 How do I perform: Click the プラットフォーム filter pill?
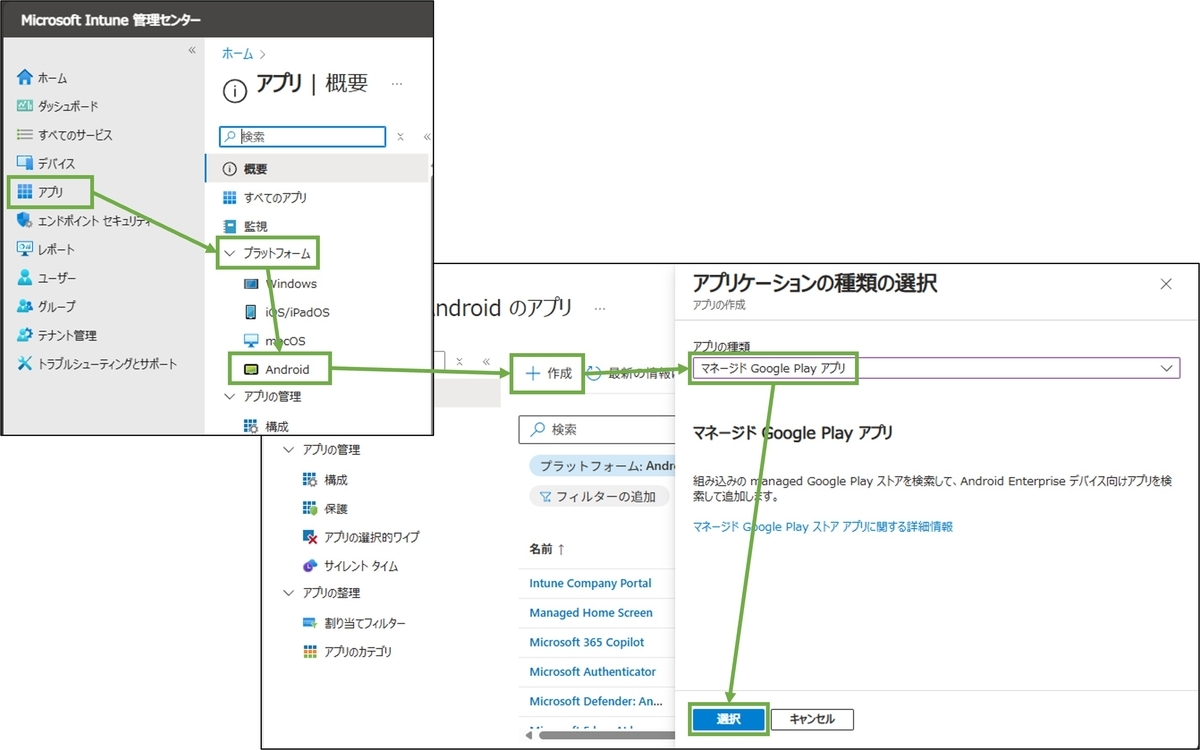[x=604, y=466]
